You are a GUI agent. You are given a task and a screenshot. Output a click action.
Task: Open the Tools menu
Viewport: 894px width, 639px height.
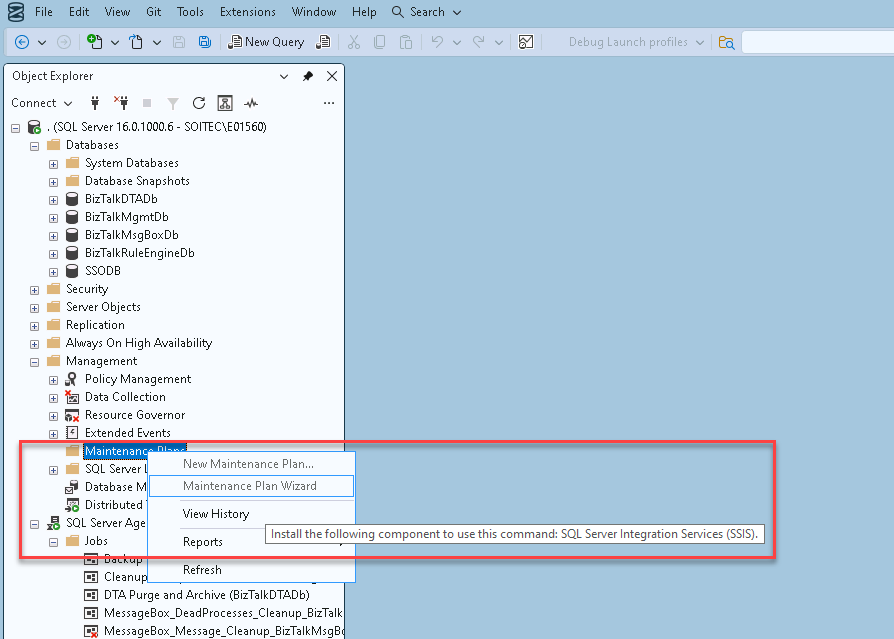190,12
